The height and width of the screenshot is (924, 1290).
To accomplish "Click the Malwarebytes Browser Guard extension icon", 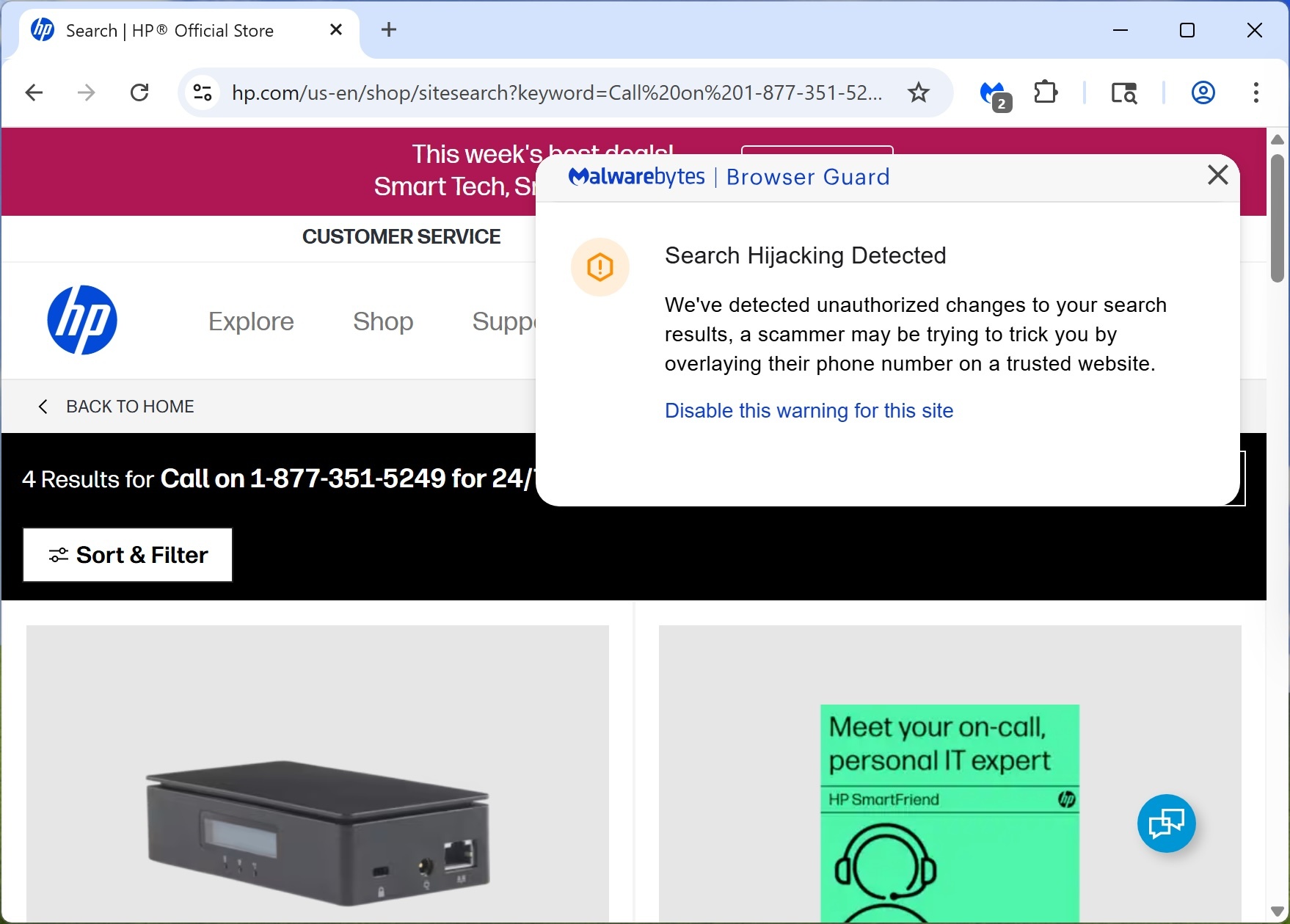I will point(994,93).
